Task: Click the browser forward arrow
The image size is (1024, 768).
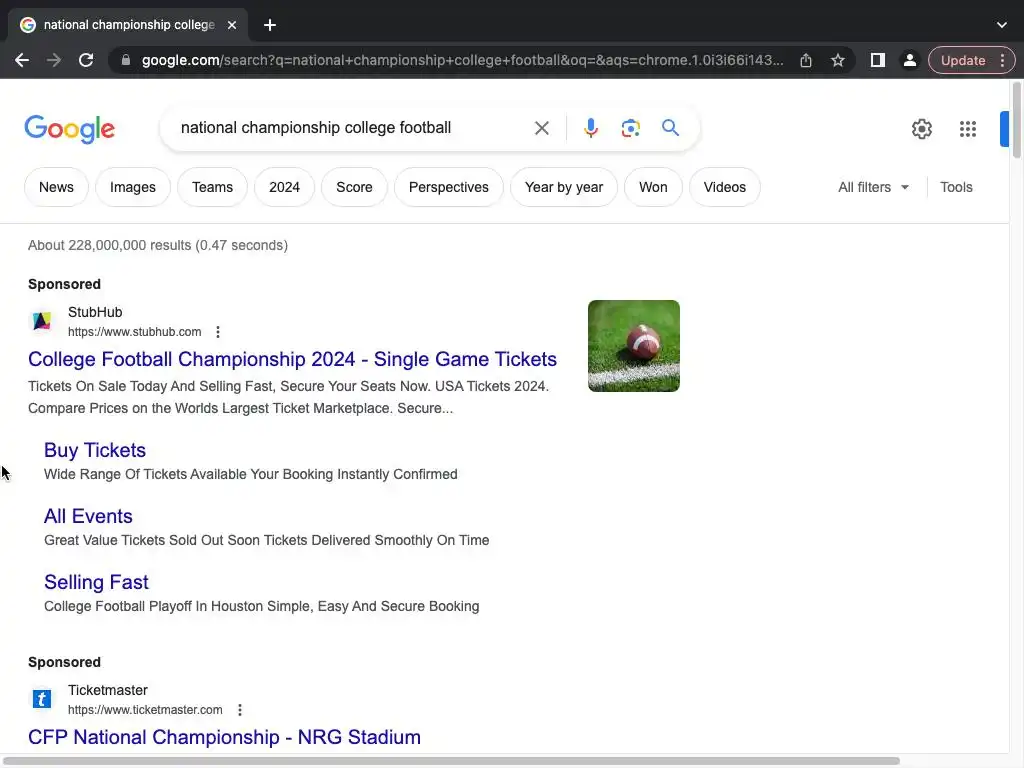Action: click(x=54, y=60)
